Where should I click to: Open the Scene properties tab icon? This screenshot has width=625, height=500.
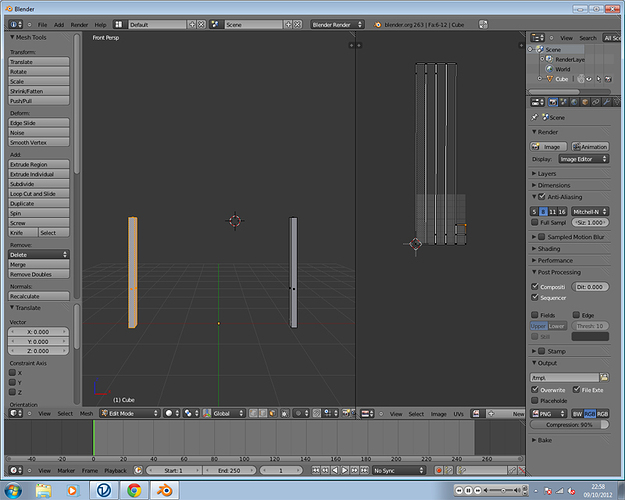point(564,102)
